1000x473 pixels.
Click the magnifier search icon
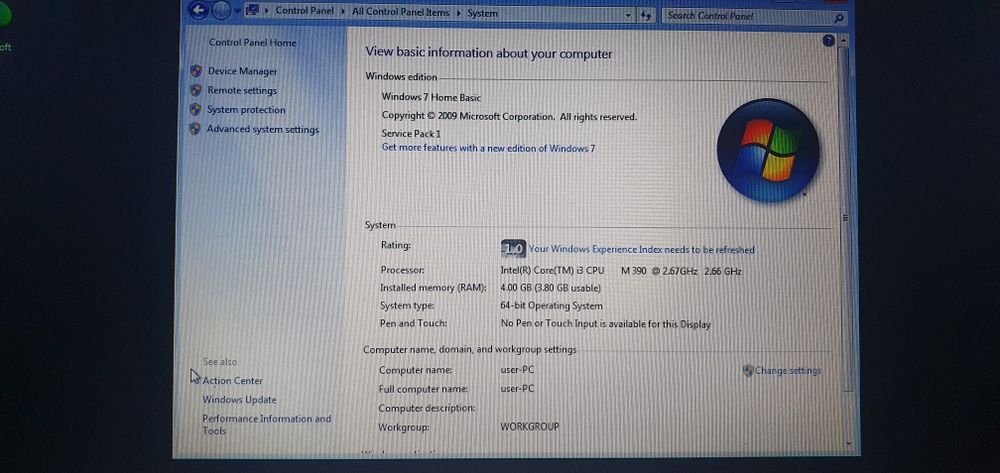pyautogui.click(x=839, y=18)
